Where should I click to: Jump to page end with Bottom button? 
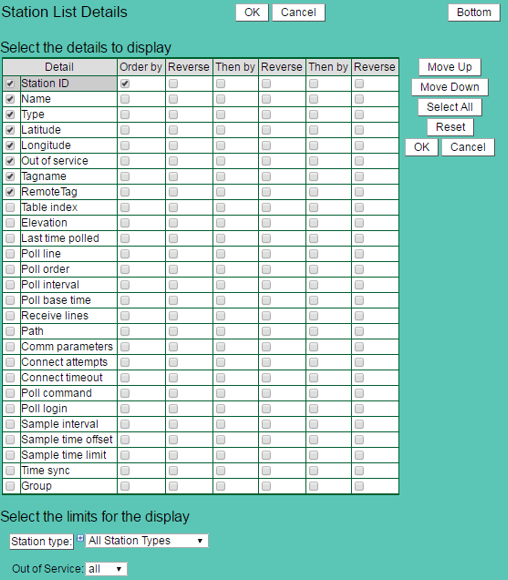click(474, 13)
